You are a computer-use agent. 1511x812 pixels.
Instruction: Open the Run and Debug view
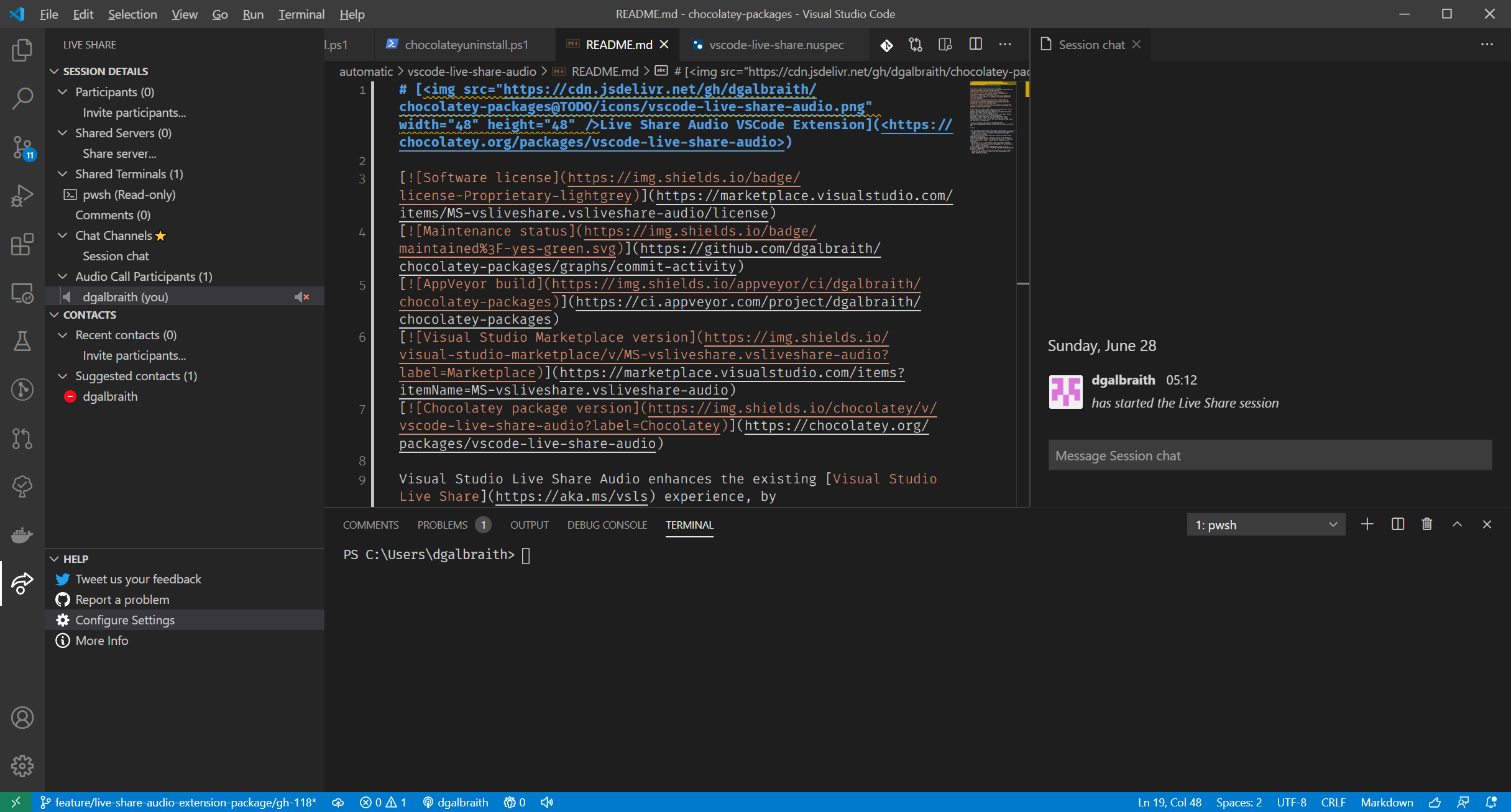click(22, 196)
